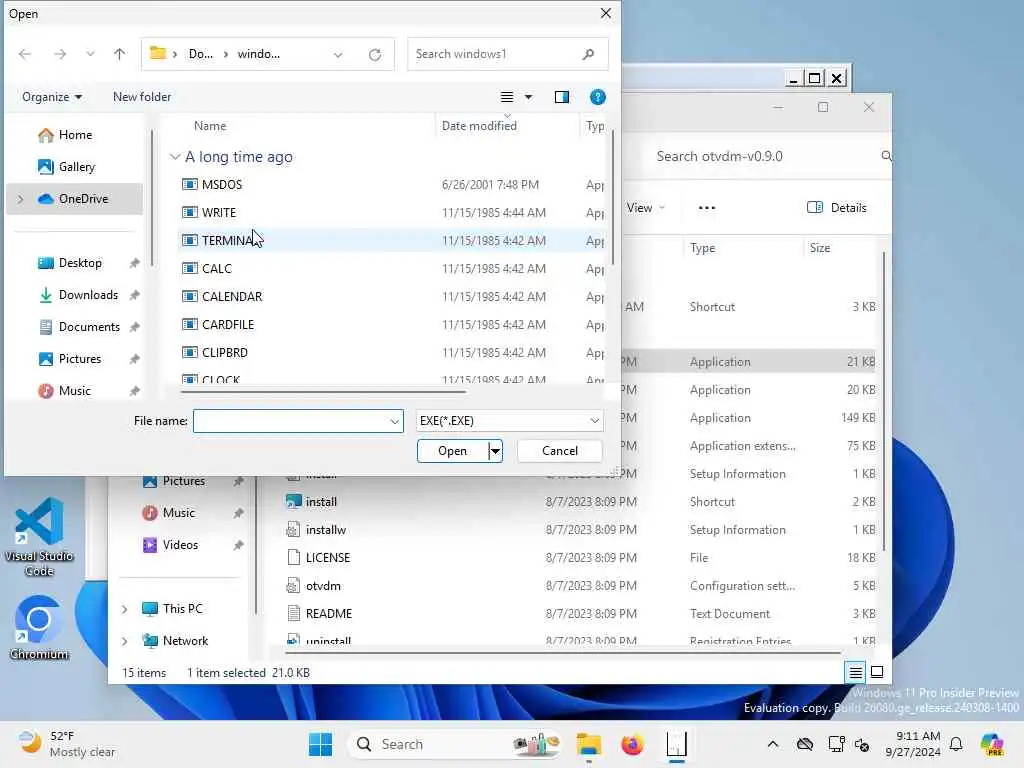This screenshot has width=1024, height=768.
Task: Open the notifications bell
Action: click(x=956, y=744)
